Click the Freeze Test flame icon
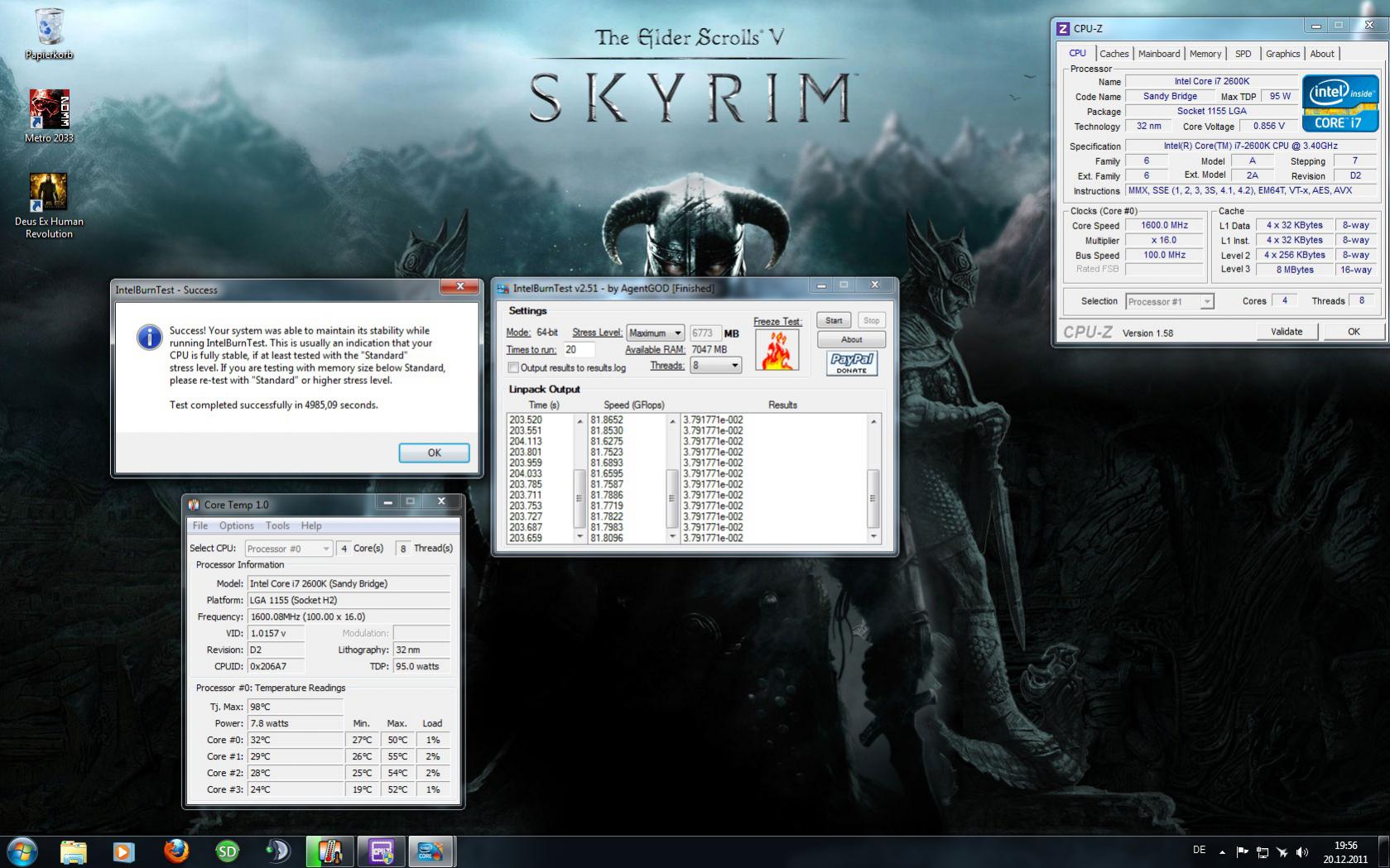 click(x=777, y=349)
